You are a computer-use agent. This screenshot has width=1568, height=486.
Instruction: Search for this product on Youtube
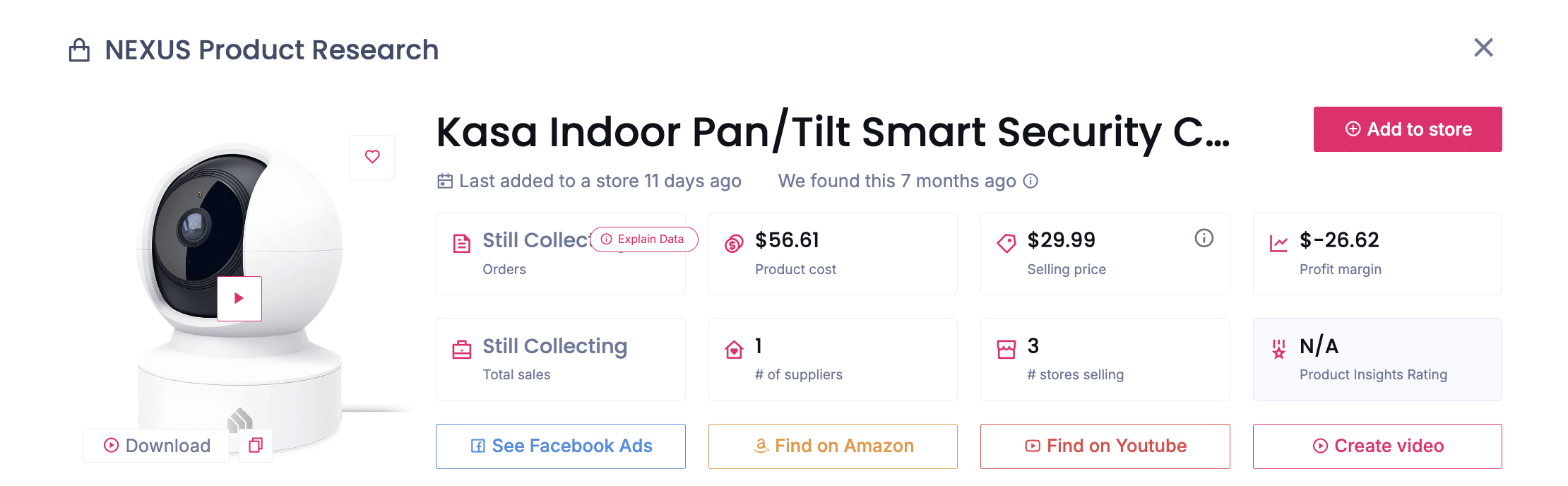(x=1105, y=446)
